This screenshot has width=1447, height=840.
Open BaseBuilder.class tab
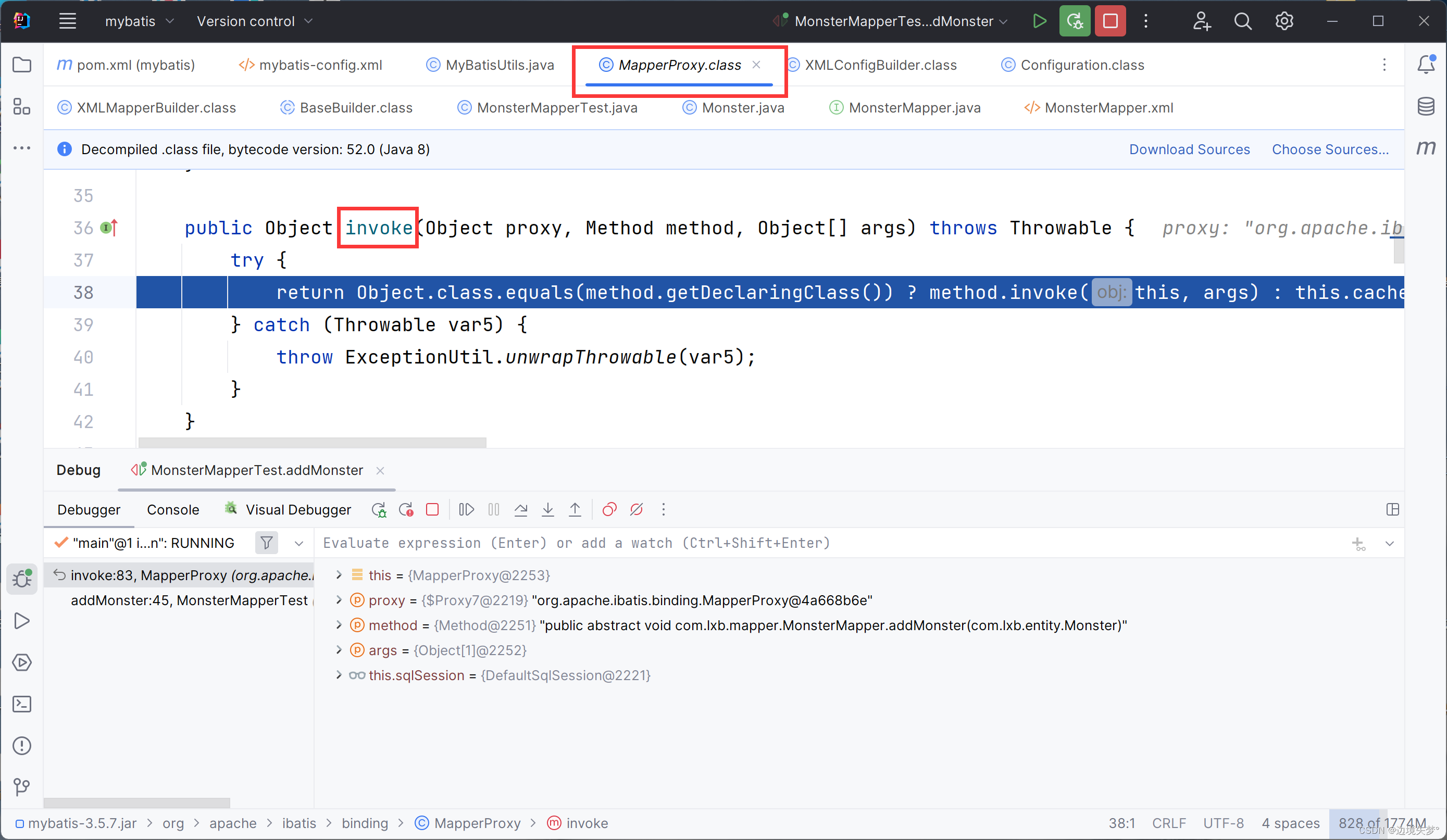pos(346,107)
